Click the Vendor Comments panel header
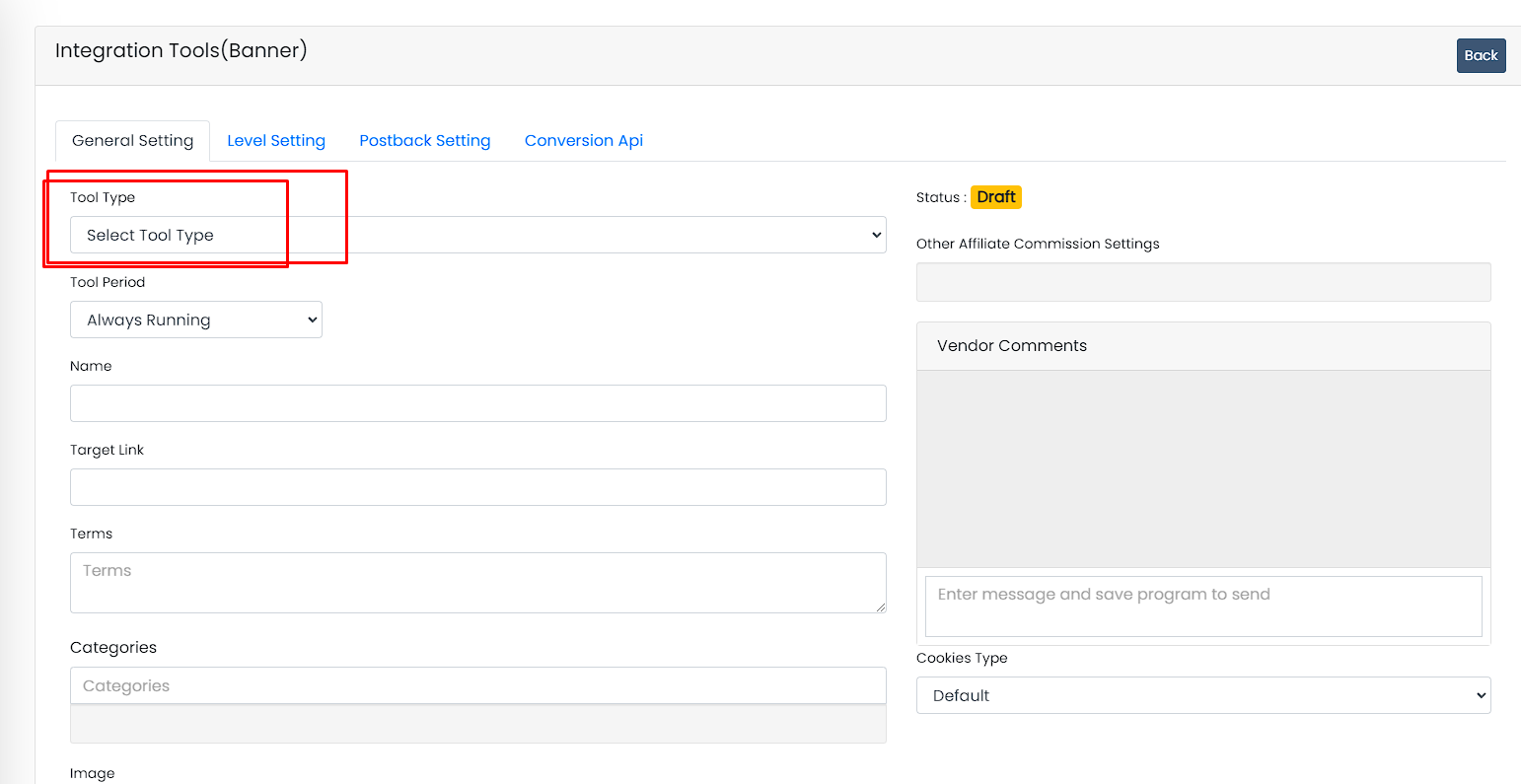Viewport: 1521px width, 784px height. click(x=1202, y=346)
